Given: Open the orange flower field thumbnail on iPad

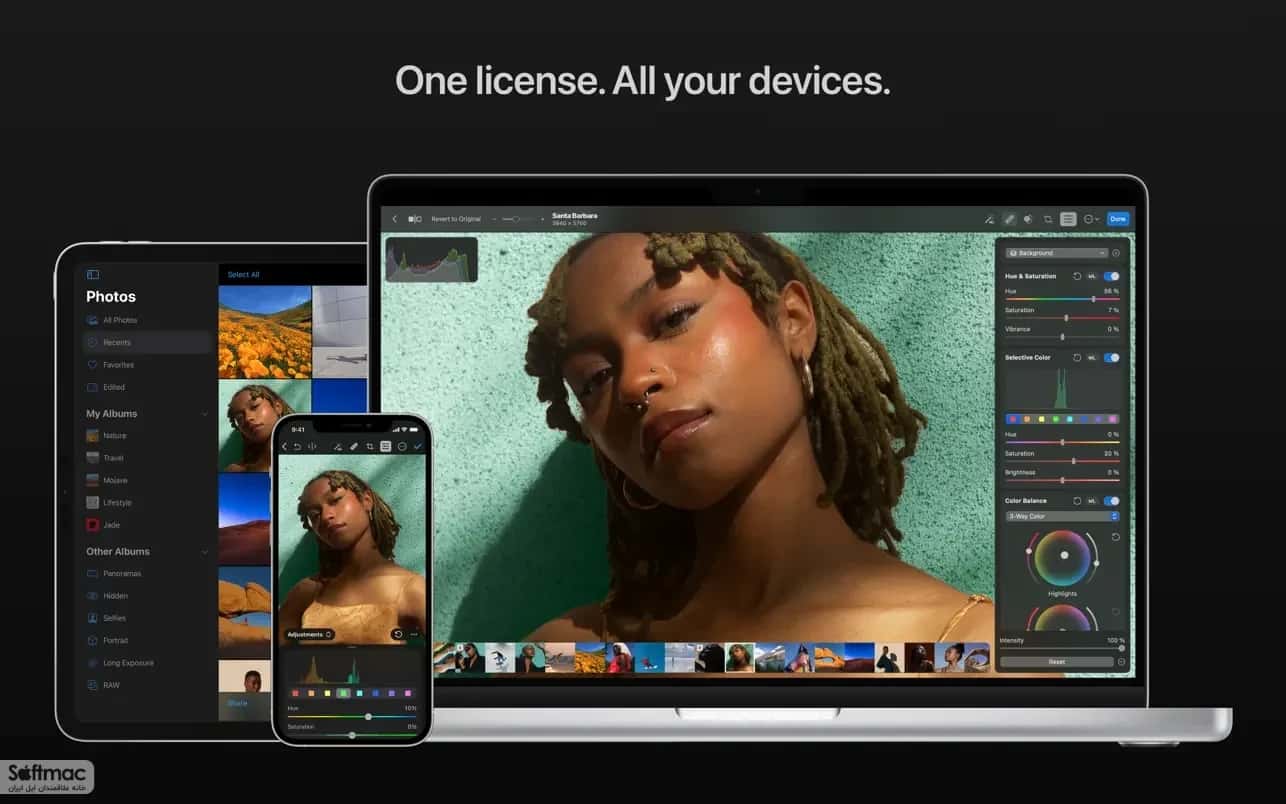Looking at the screenshot, I should pyautogui.click(x=265, y=332).
